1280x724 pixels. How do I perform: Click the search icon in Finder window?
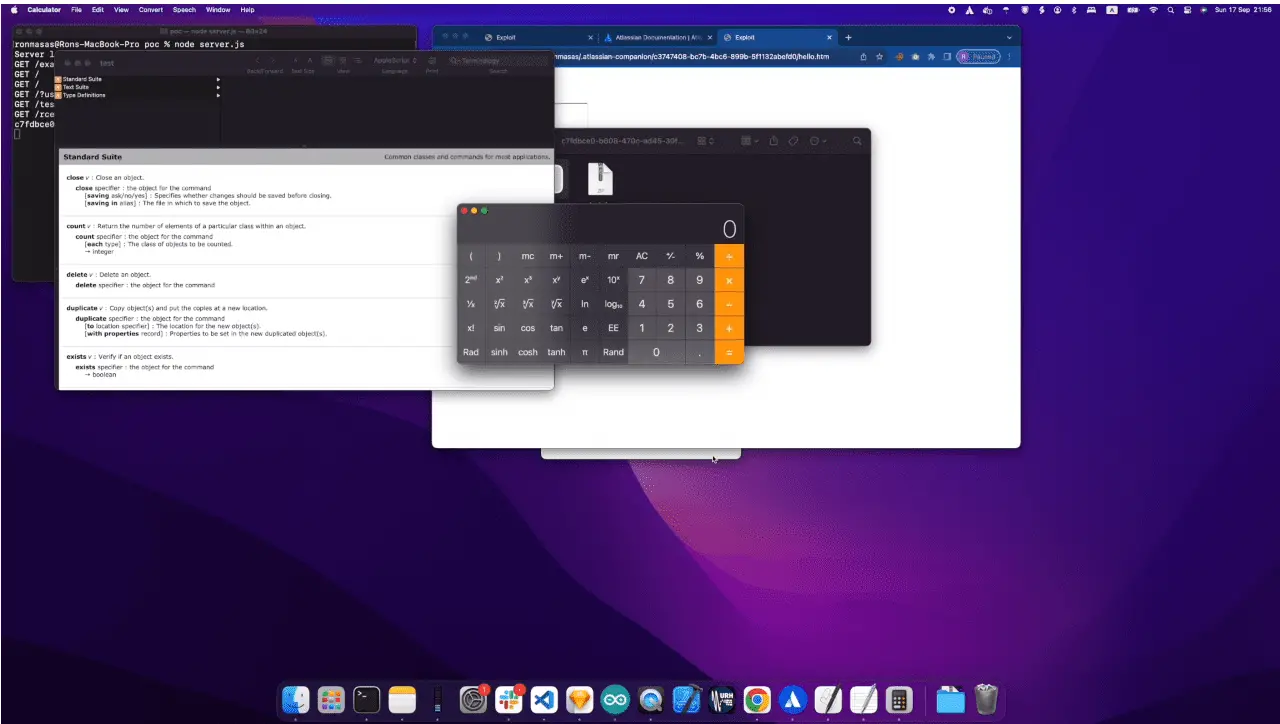[857, 141]
